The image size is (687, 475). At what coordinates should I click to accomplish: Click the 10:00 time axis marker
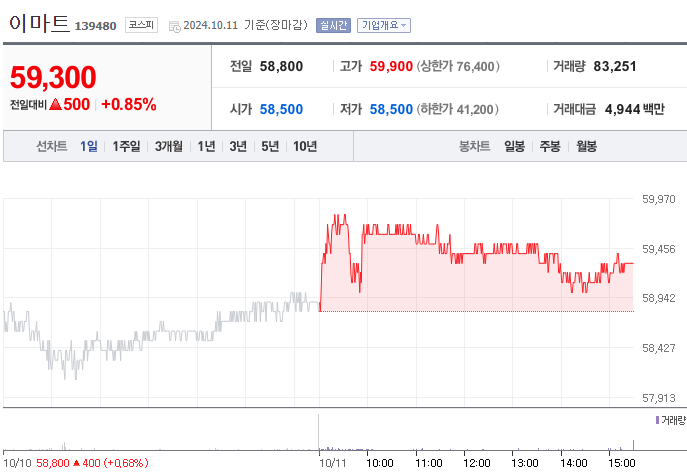pos(380,463)
